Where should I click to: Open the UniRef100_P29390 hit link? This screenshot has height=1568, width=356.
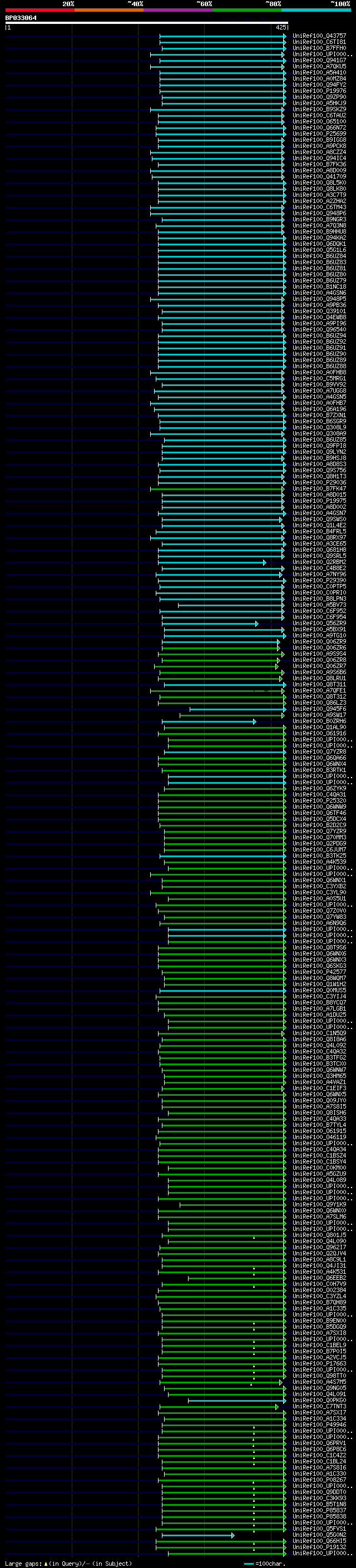319,580
